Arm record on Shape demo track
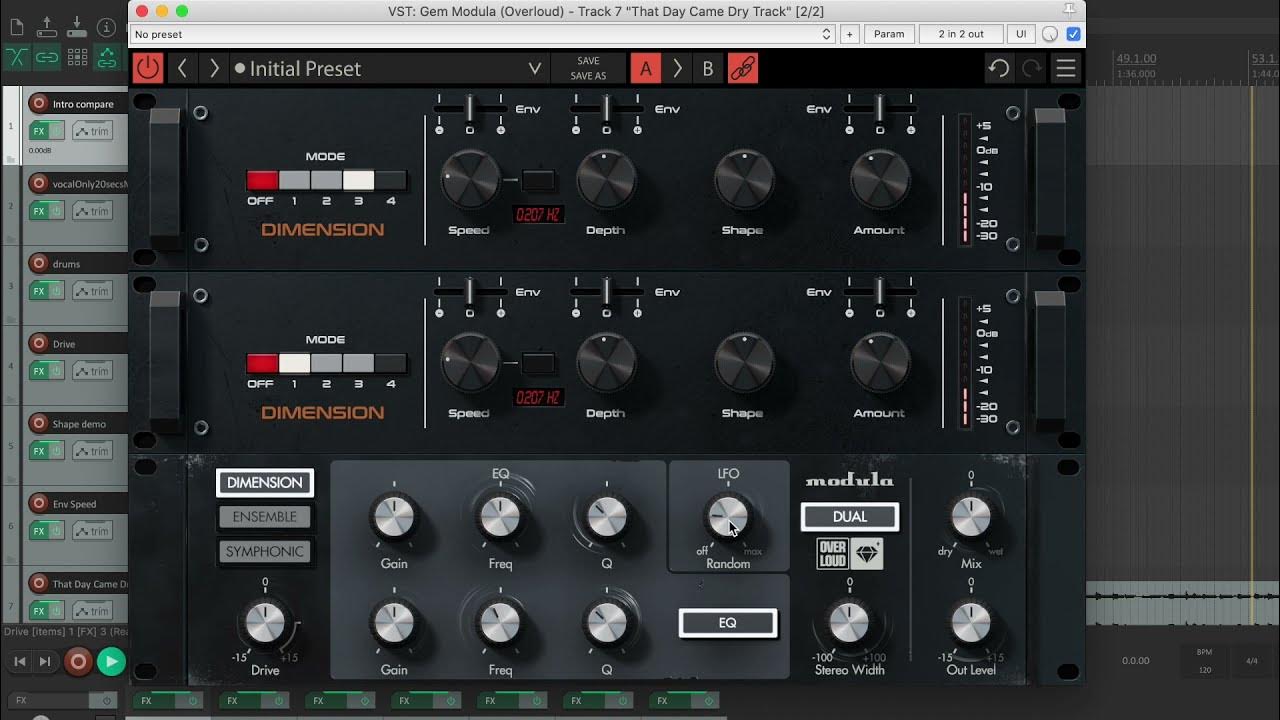Viewport: 1280px width, 720px height. pyautogui.click(x=39, y=423)
